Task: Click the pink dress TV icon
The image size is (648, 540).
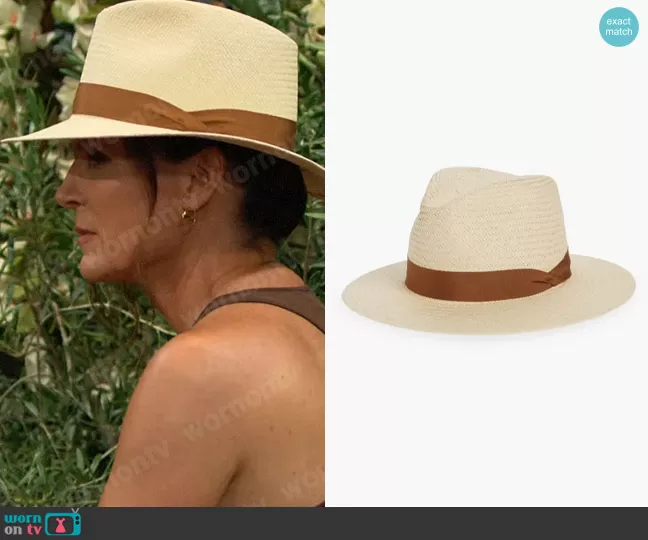Action: (x=64, y=523)
